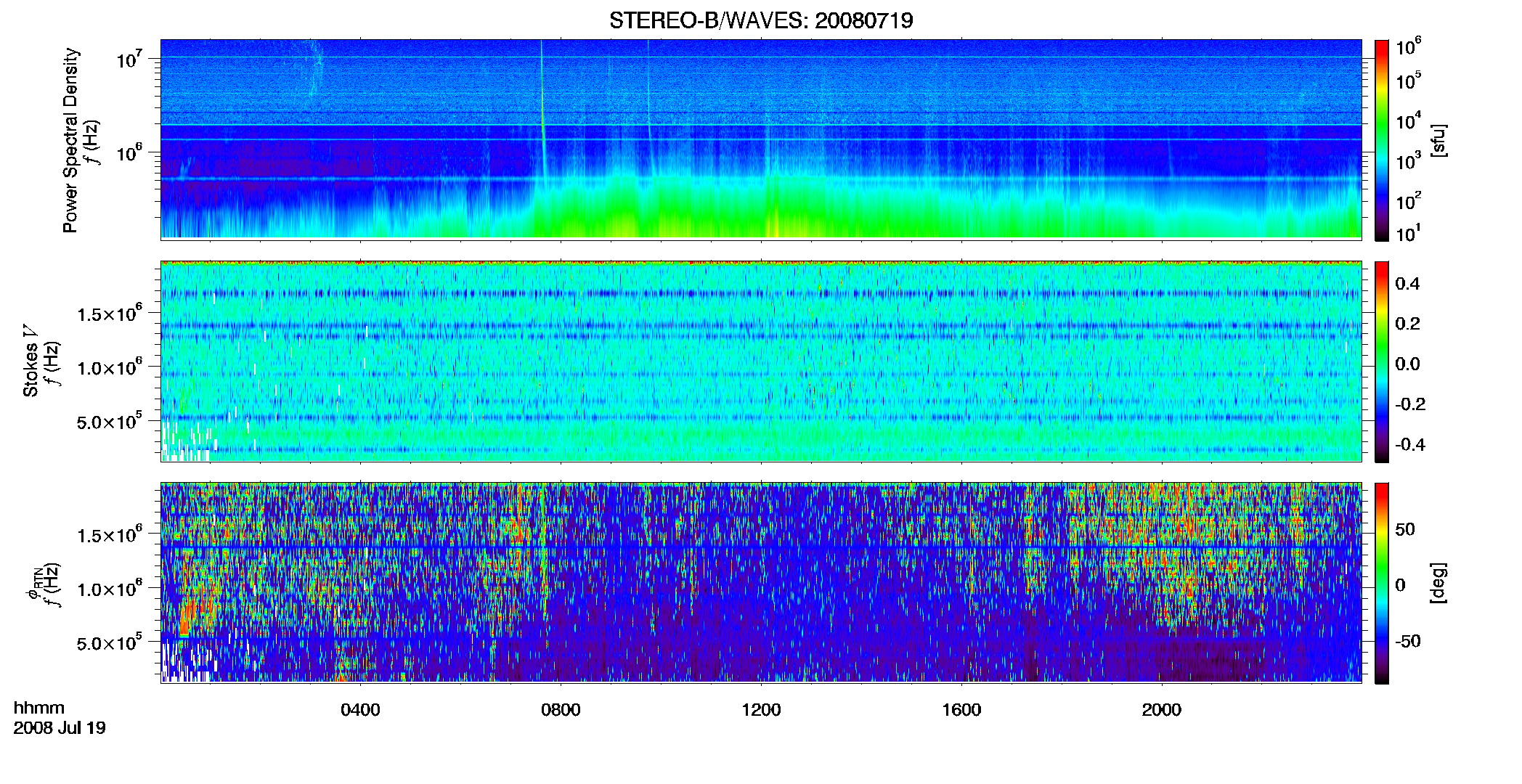Click the 0400 time tick label
The width and height of the screenshot is (1522, 784).
coord(360,710)
